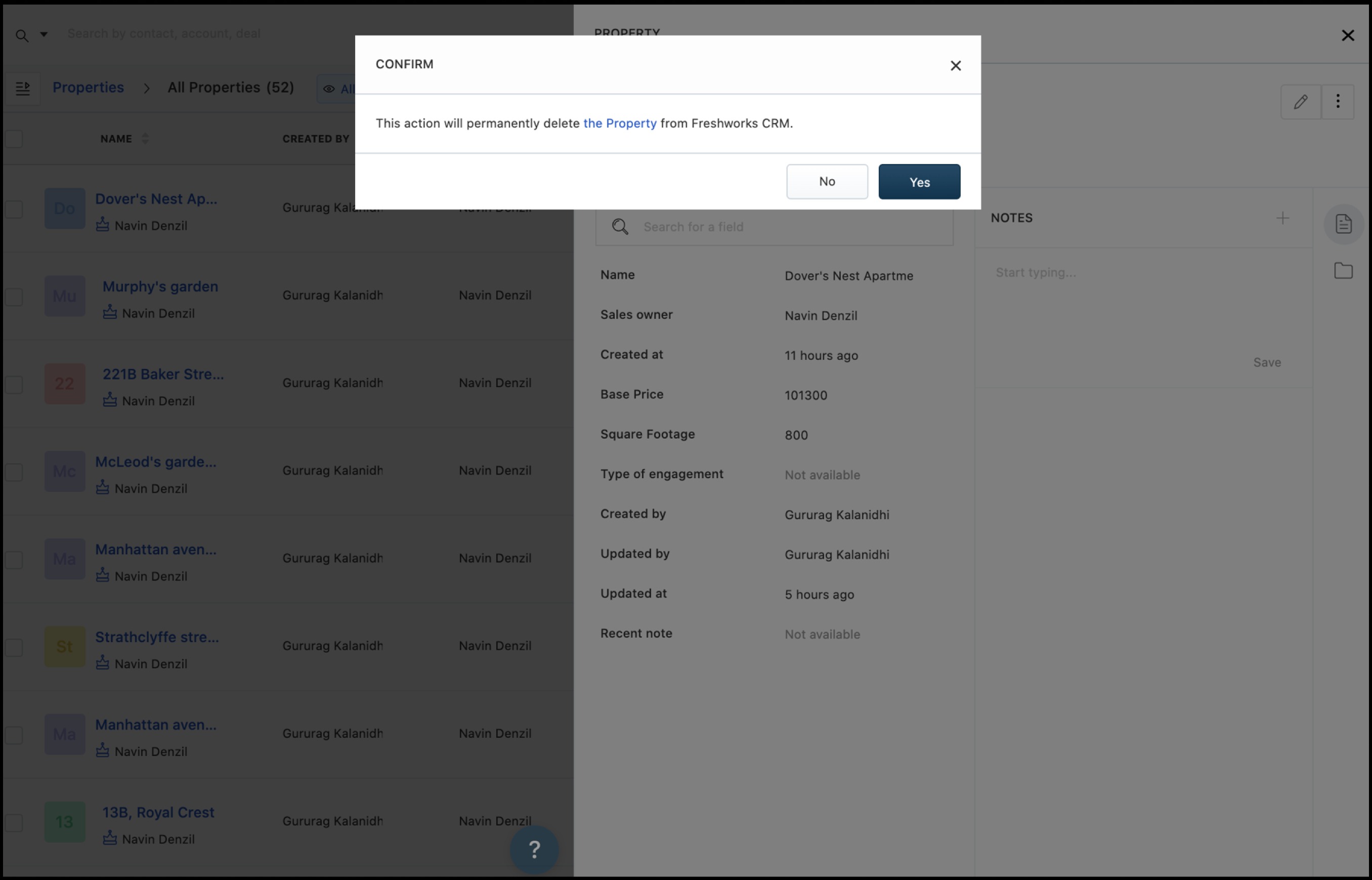Add a new note with plus icon
Viewport: 1372px width, 880px height.
[1282, 218]
